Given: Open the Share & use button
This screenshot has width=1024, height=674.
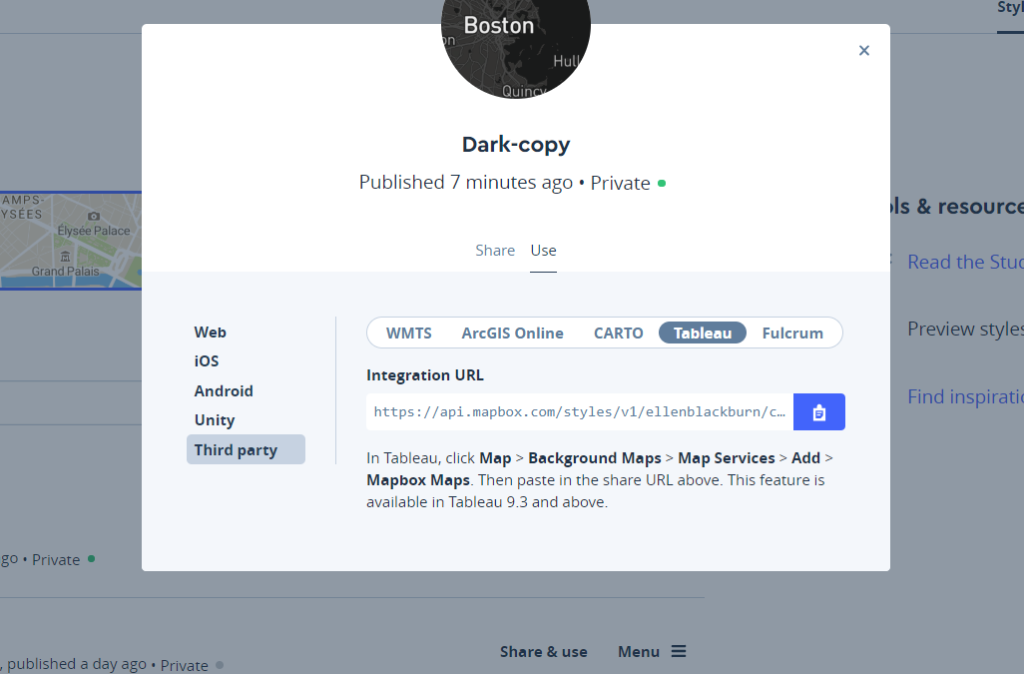Looking at the screenshot, I should click(x=543, y=652).
